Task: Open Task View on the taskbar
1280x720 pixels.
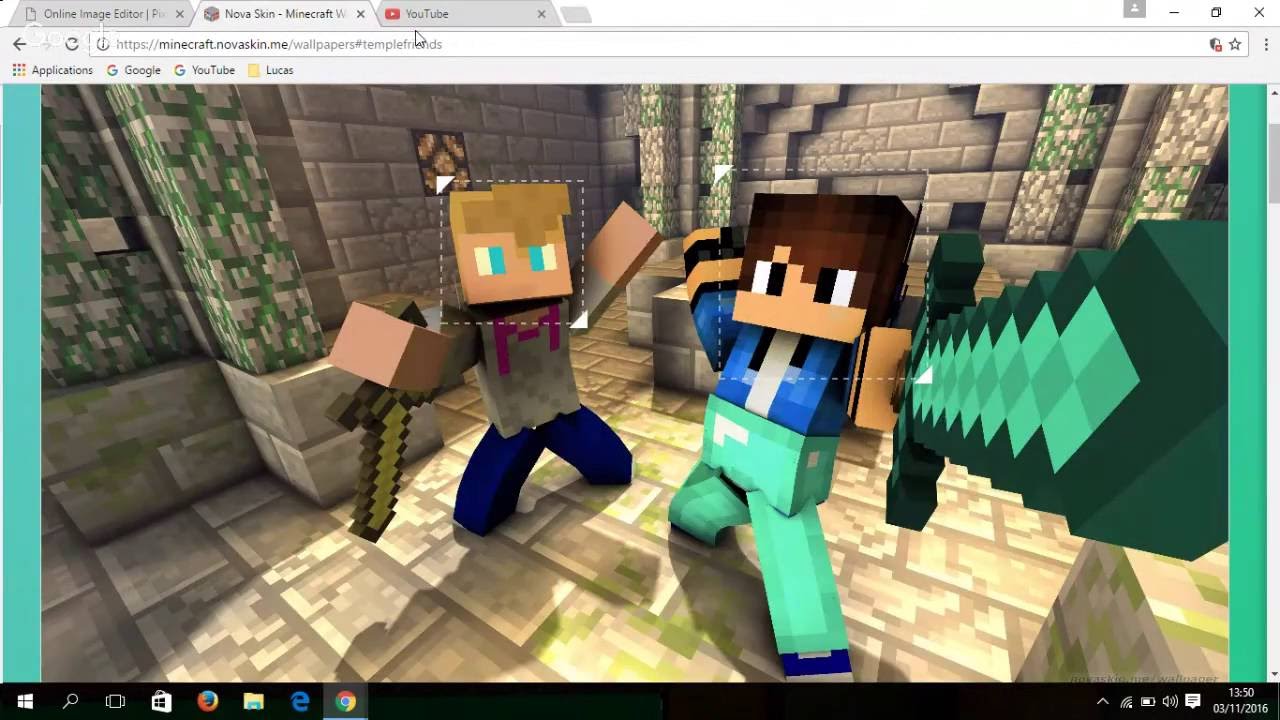Action: (x=115, y=701)
